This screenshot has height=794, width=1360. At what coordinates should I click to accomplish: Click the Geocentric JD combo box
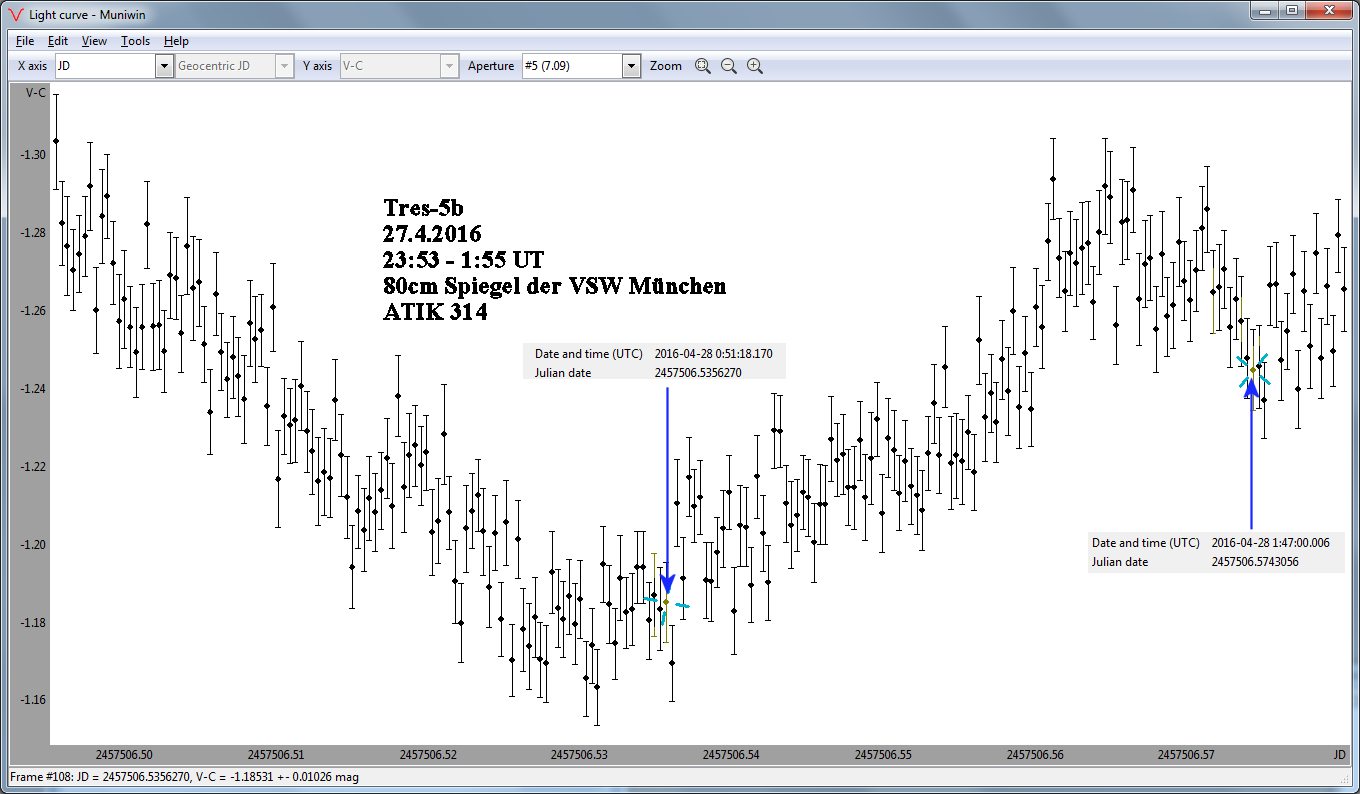tap(234, 66)
